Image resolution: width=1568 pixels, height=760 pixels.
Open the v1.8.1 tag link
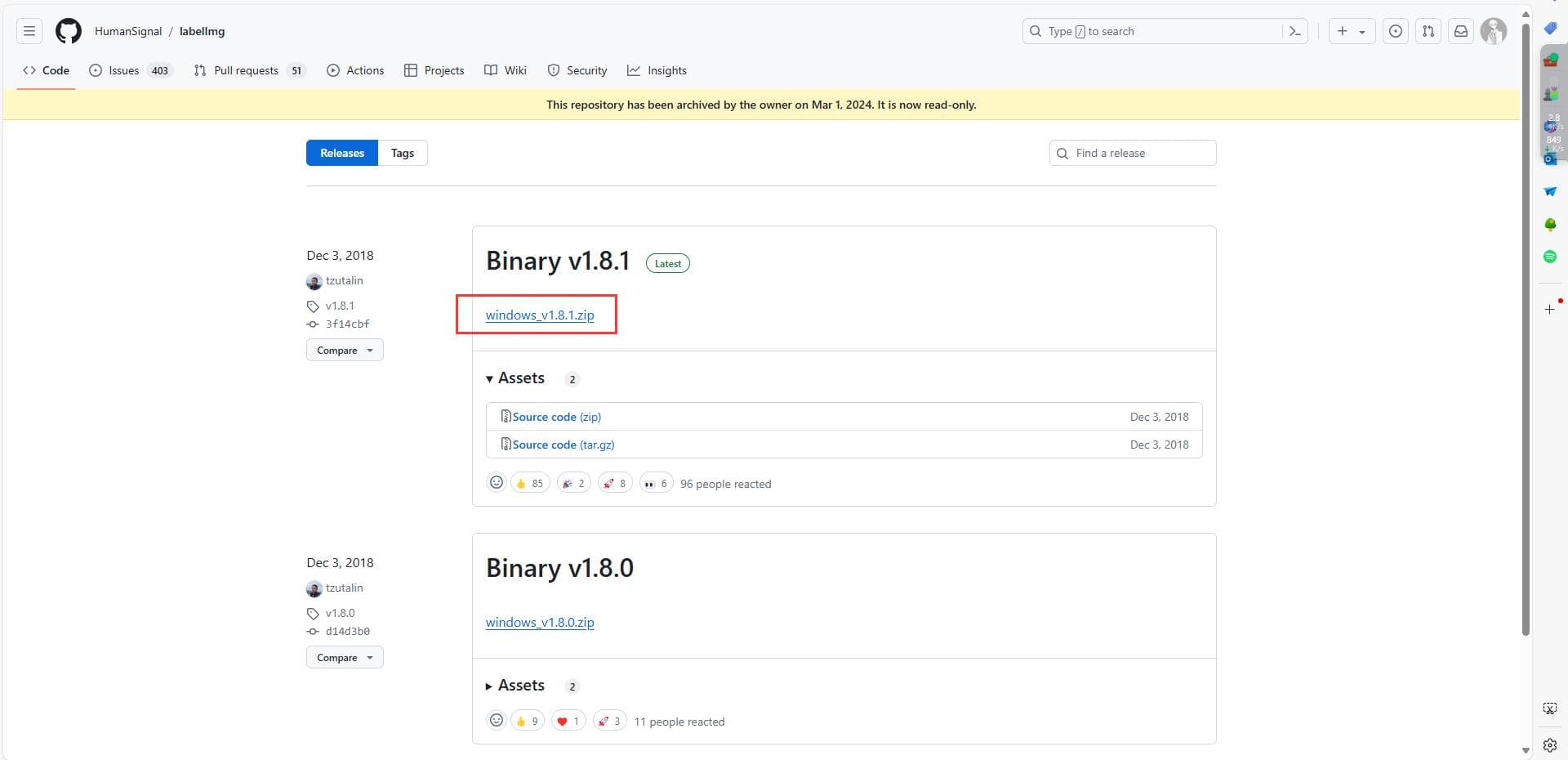click(x=340, y=306)
